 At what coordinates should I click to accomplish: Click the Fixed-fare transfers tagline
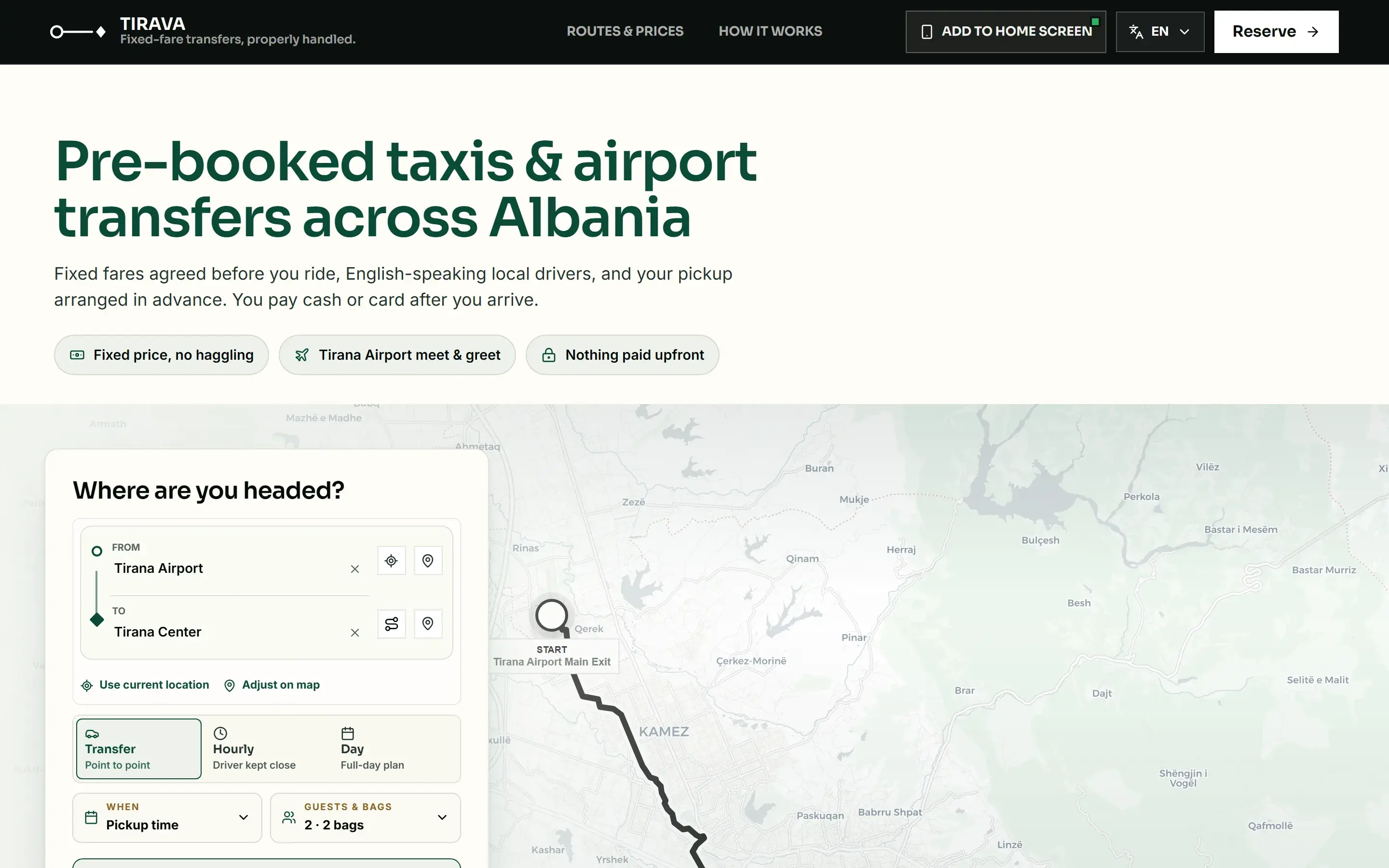(x=238, y=40)
